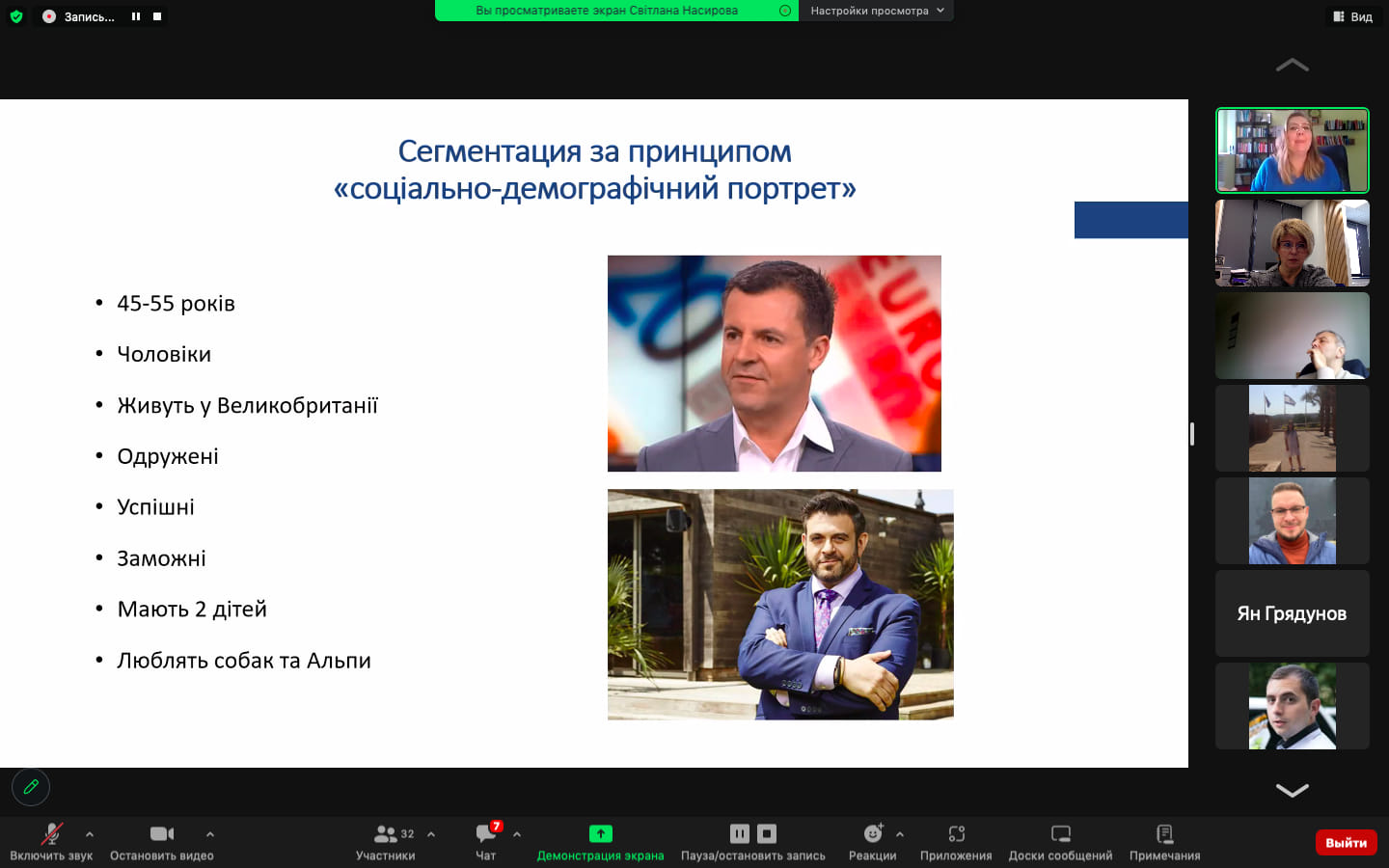Click the bullet text Заможні
The height and width of the screenshot is (868, 1389).
[162, 558]
